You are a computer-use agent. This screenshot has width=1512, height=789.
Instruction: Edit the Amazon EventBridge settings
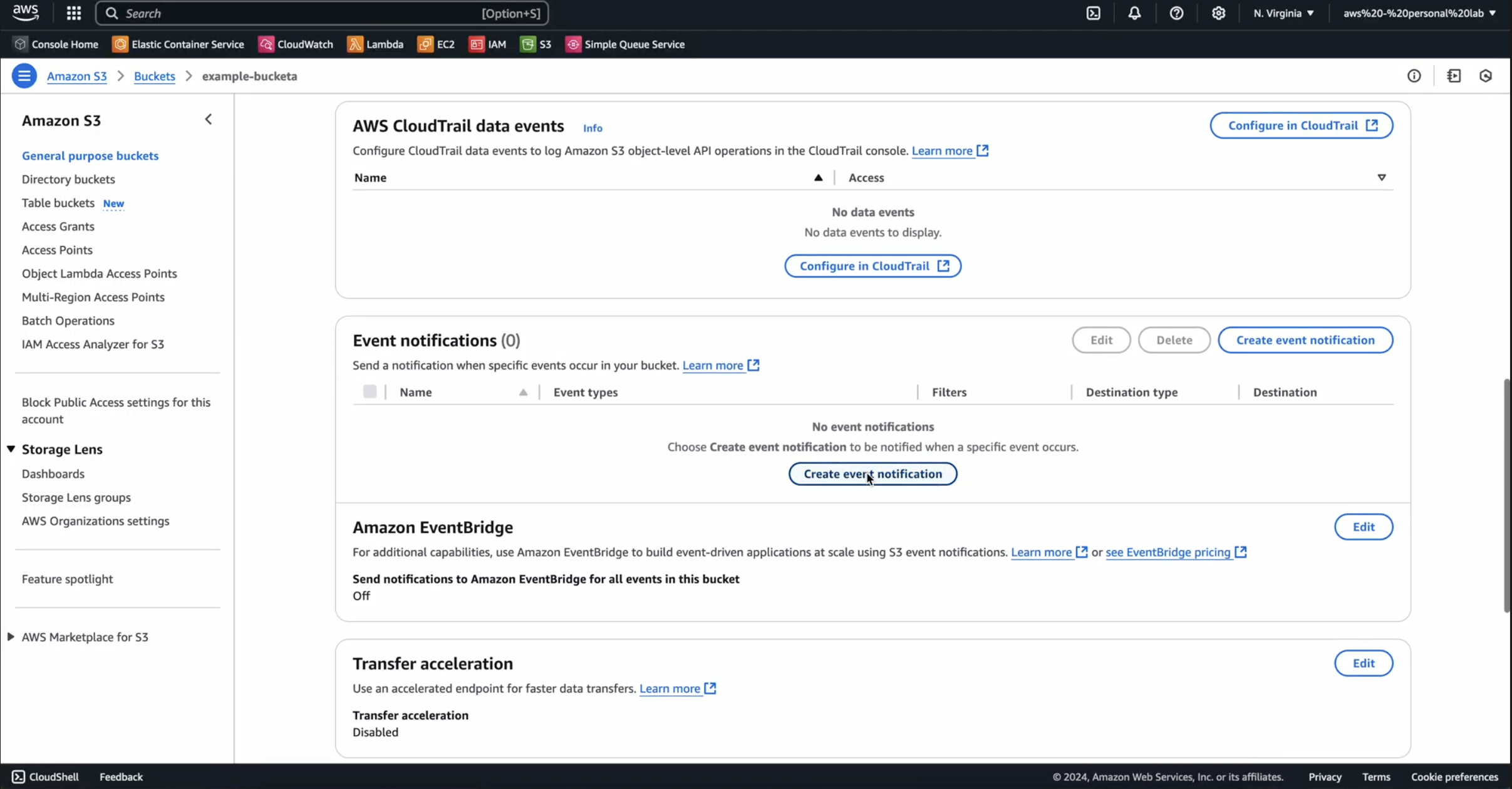click(x=1363, y=527)
